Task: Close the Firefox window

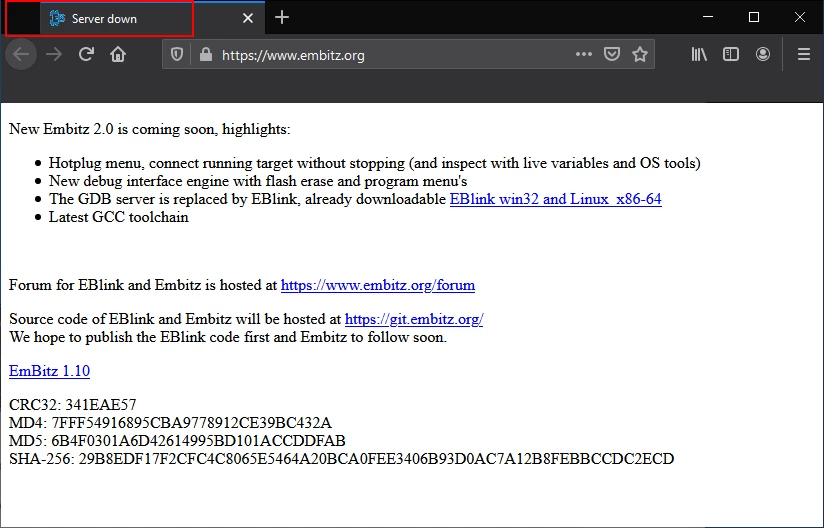Action: [800, 17]
